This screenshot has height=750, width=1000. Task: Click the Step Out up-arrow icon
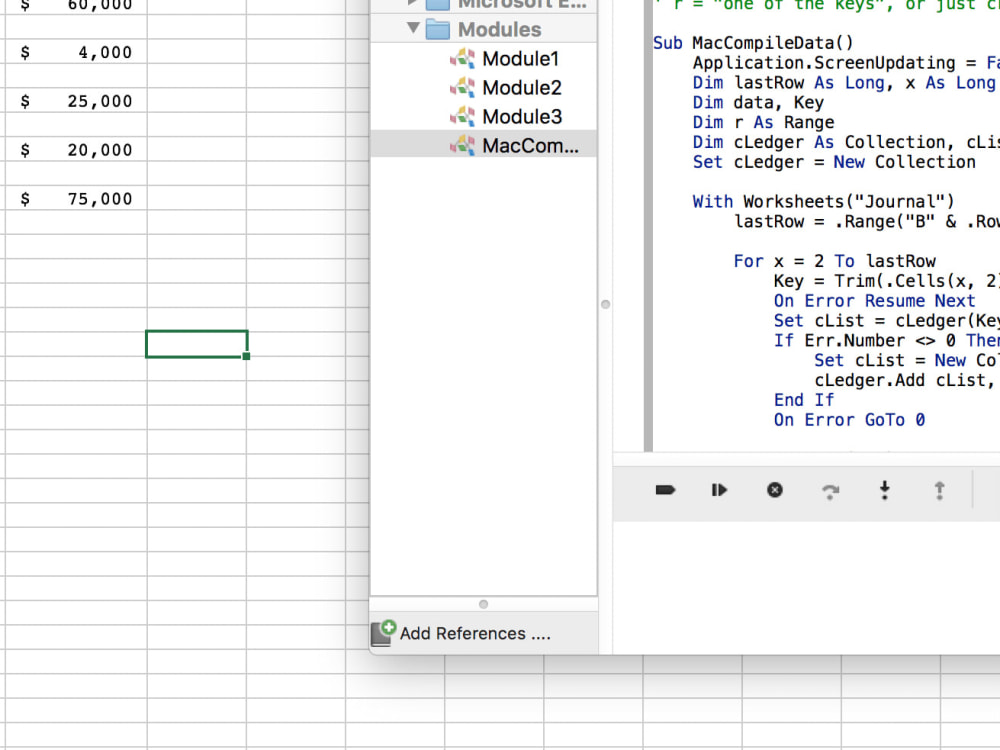tap(939, 490)
